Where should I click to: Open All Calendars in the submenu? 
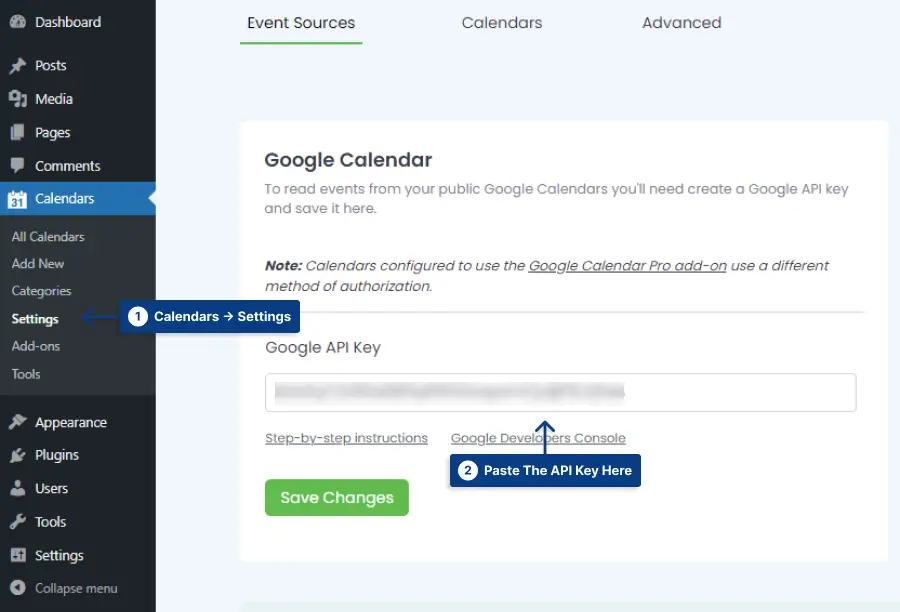48,237
